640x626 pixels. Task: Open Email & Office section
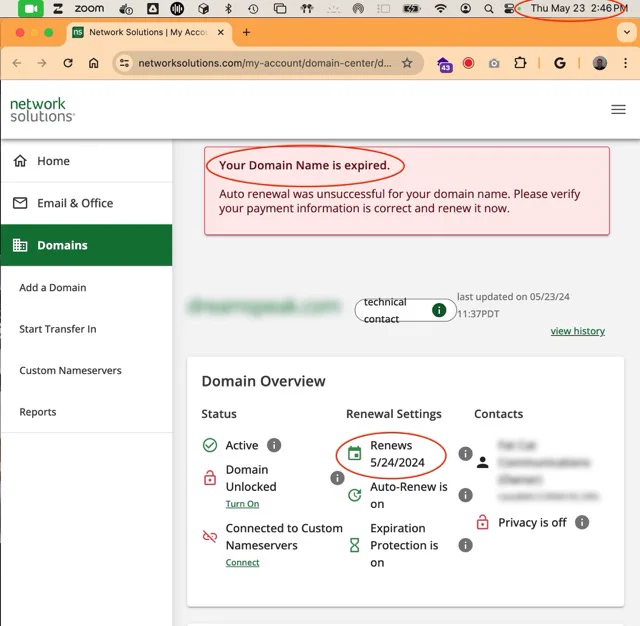[x=86, y=203]
